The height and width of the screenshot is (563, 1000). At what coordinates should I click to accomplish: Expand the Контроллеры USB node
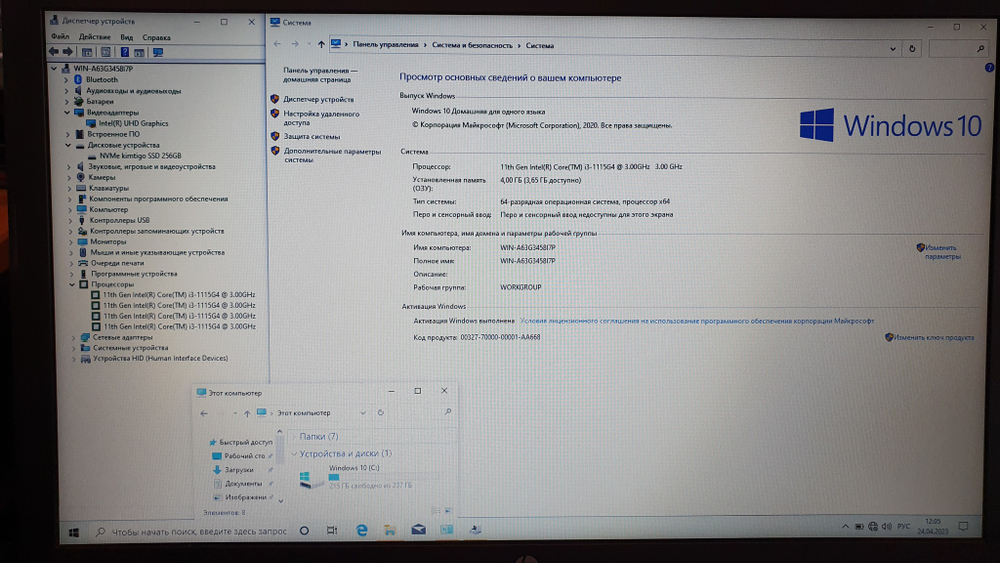[70, 220]
